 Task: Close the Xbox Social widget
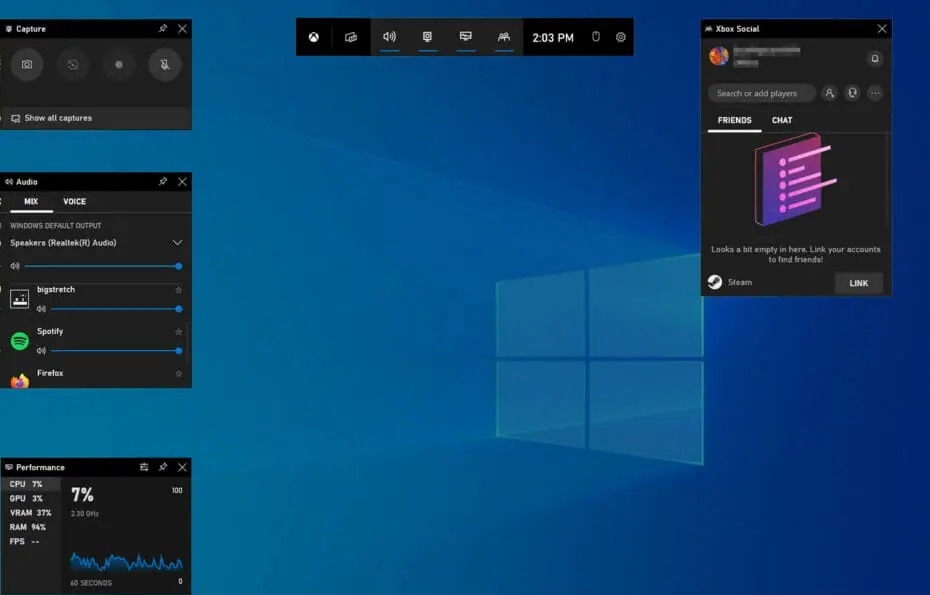tap(882, 28)
